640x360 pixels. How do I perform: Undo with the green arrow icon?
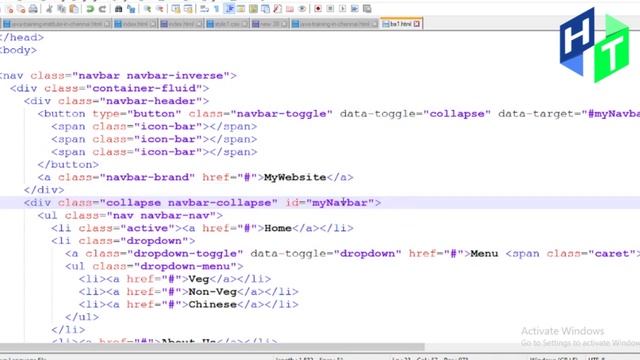tap(90, 9)
